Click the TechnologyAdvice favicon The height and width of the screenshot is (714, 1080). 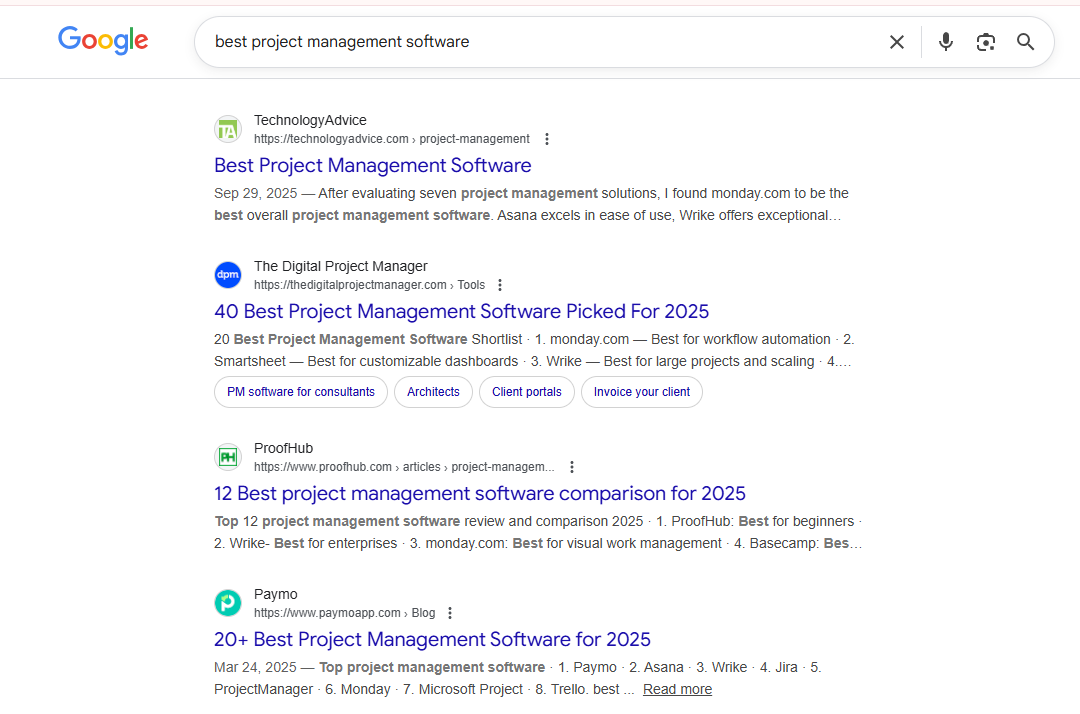click(228, 129)
